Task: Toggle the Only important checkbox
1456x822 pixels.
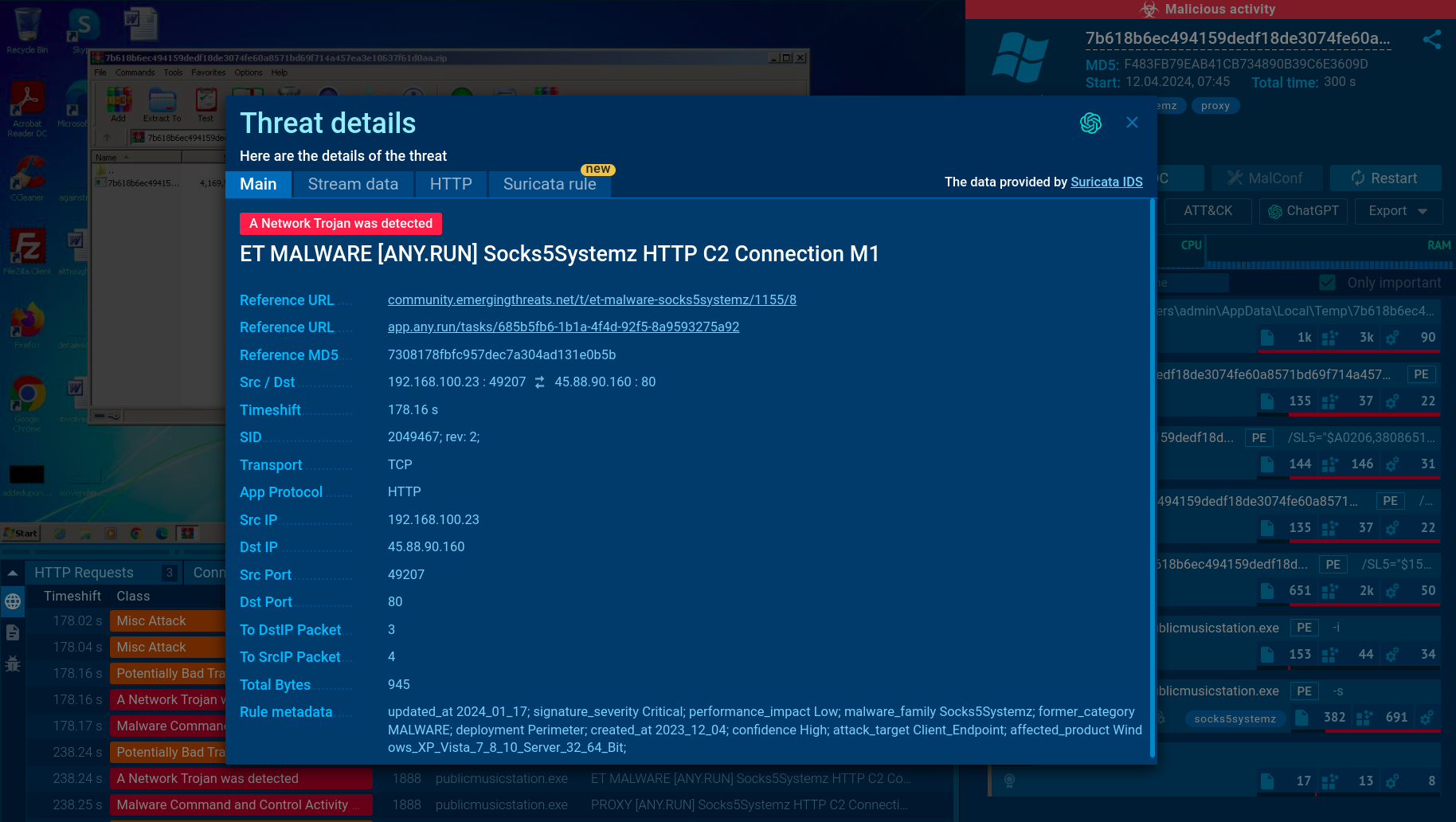Action: coord(1327,283)
